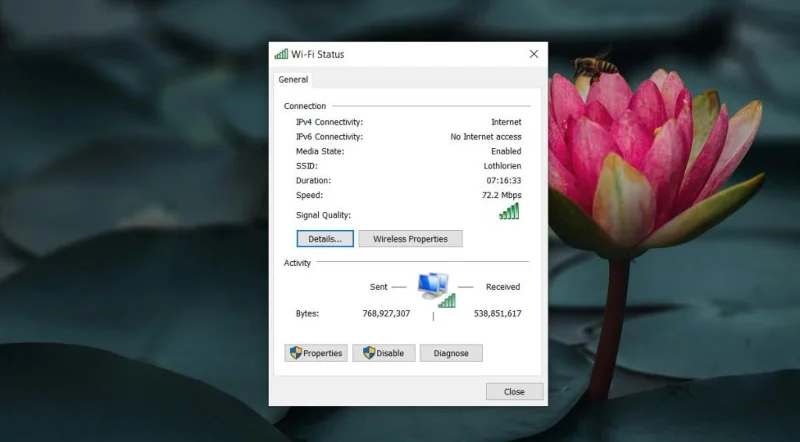Click the Duration value 07:16:33
Image resolution: width=800 pixels, height=442 pixels.
tap(504, 181)
